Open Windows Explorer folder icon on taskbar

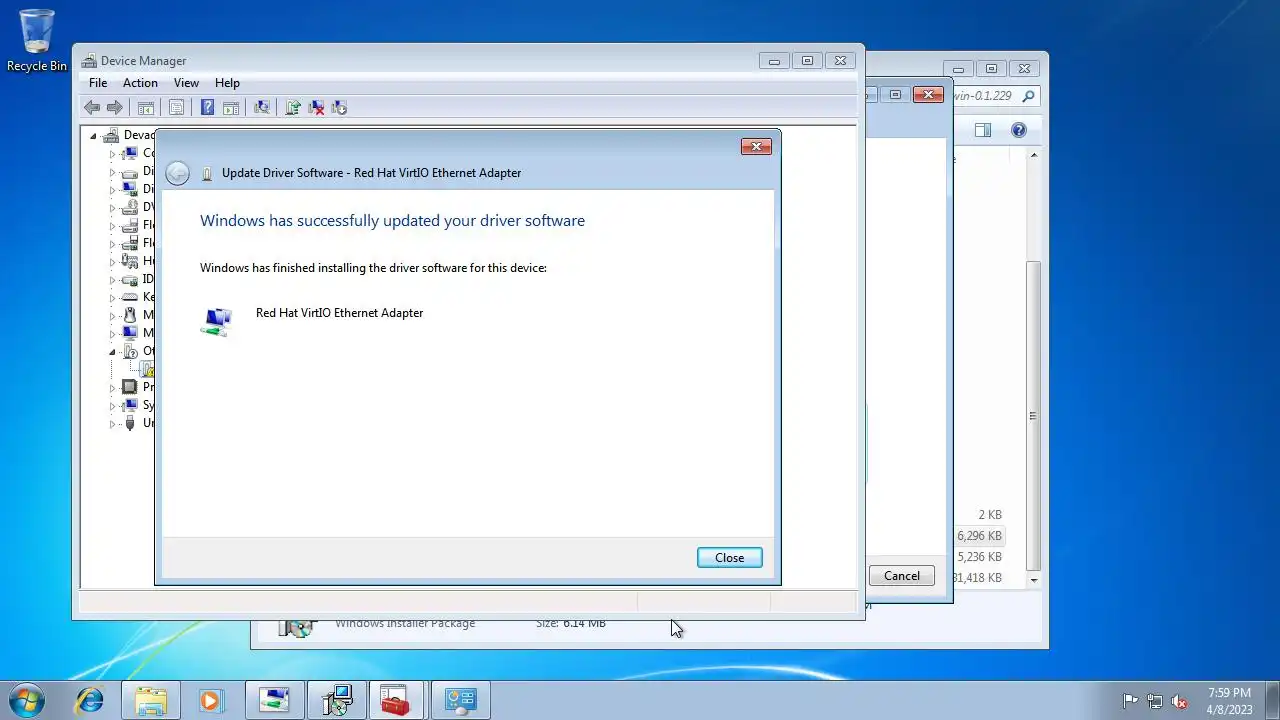click(x=151, y=700)
